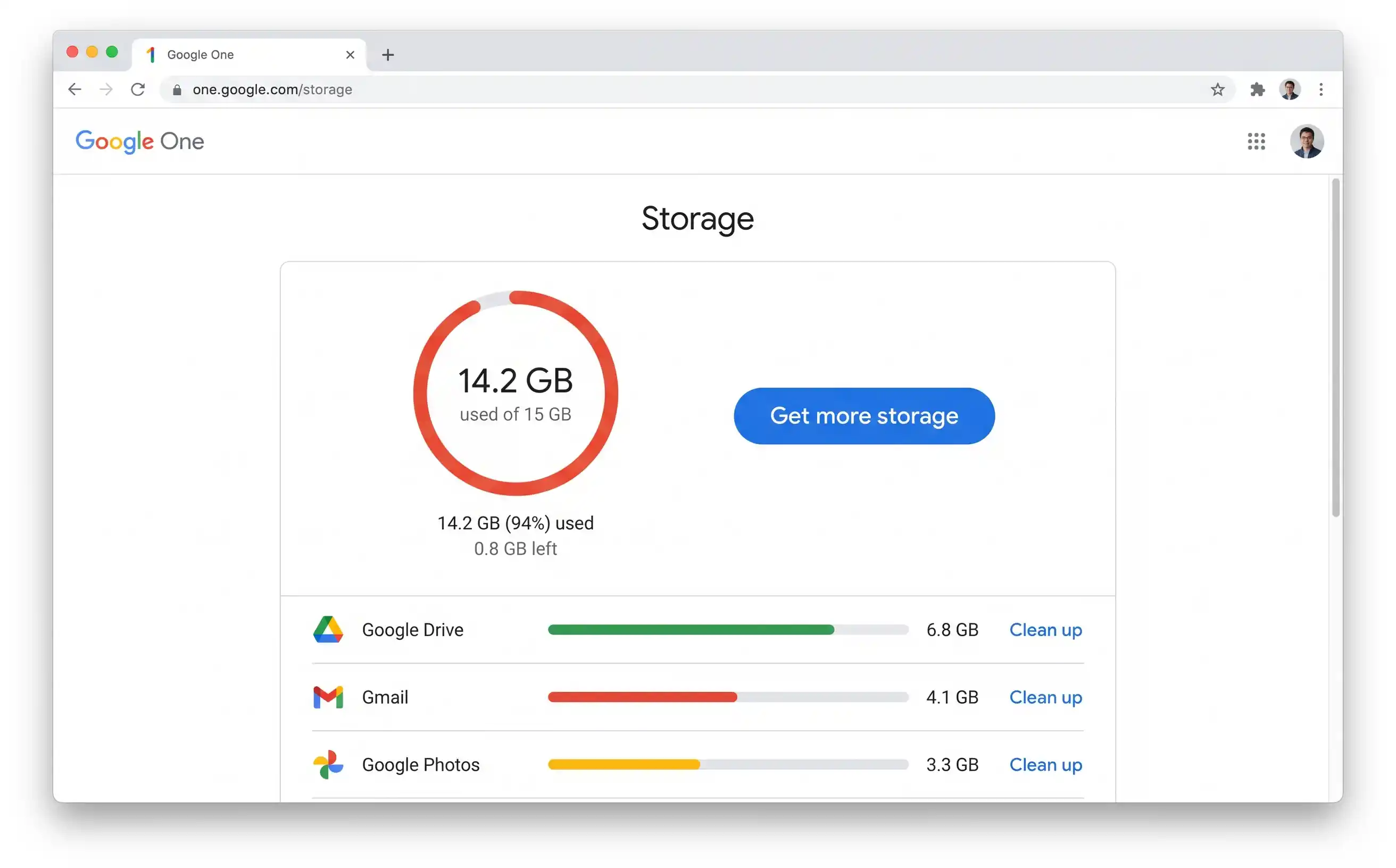Click the 4.1 GB value
The width and height of the screenshot is (1396, 868).
tap(952, 697)
